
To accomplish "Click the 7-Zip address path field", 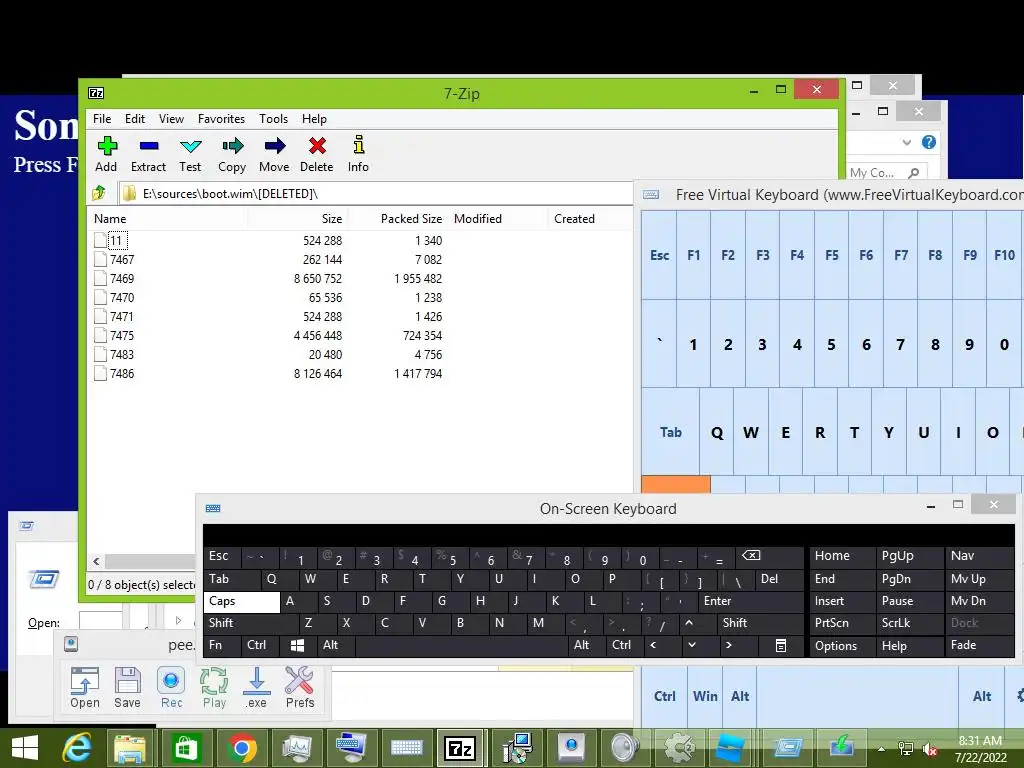I will pos(376,193).
